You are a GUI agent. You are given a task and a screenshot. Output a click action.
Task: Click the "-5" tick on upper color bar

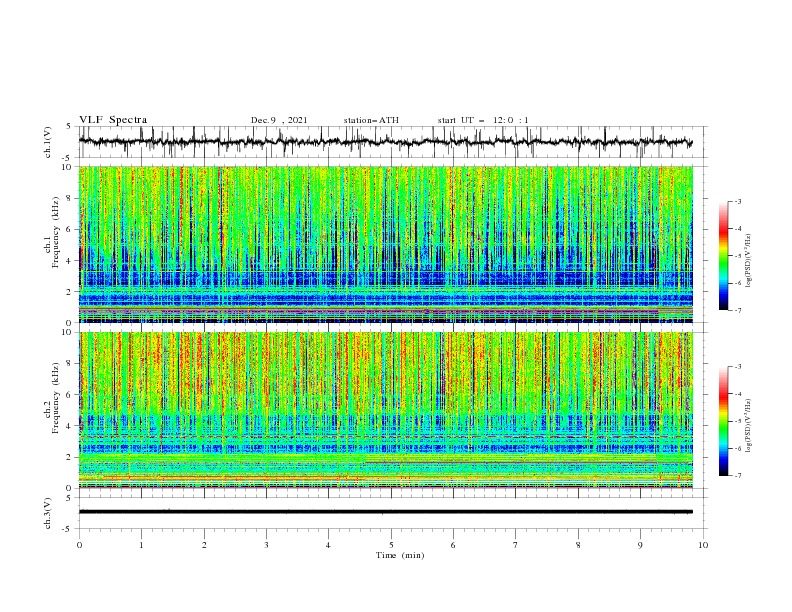point(737,256)
